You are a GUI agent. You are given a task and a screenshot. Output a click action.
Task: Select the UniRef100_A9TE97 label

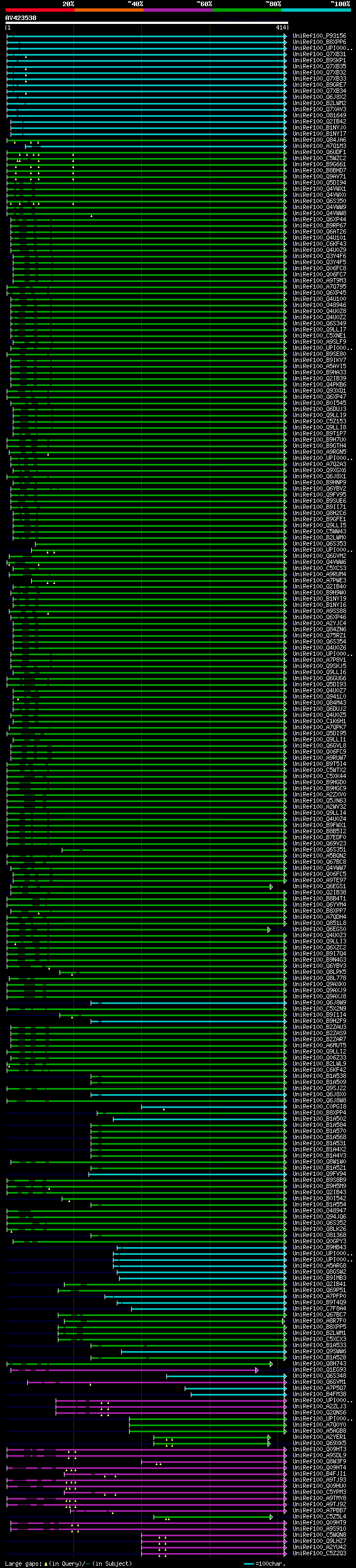(x=319, y=881)
